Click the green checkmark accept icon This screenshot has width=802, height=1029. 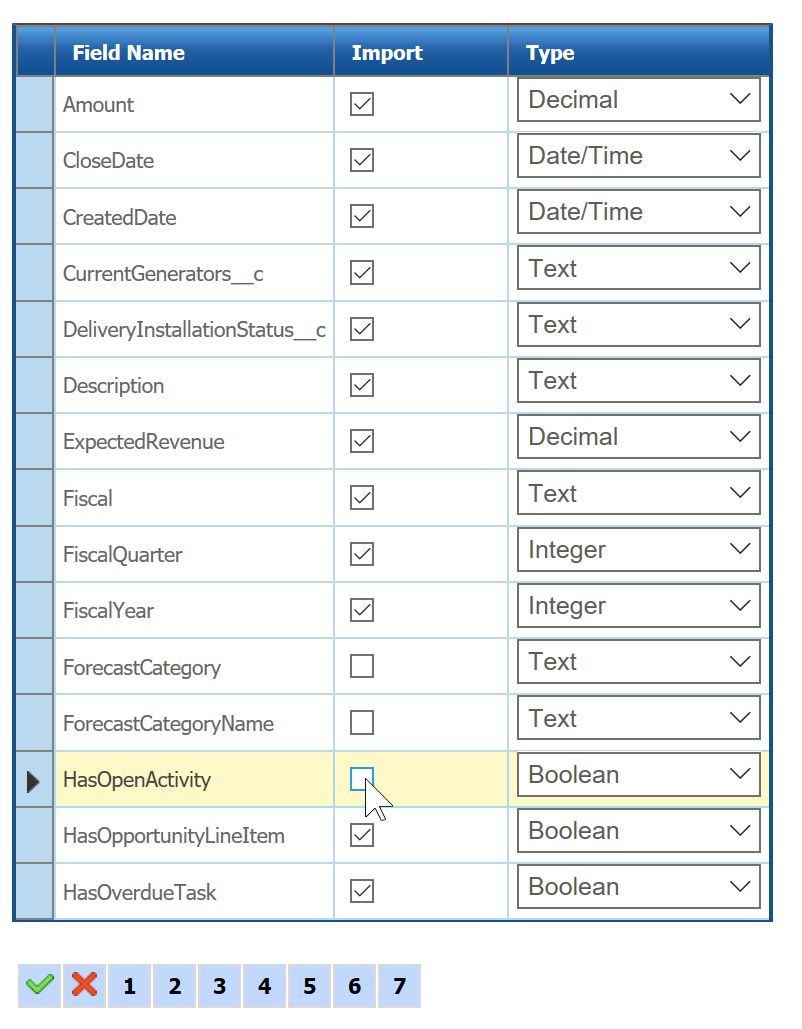pos(39,985)
